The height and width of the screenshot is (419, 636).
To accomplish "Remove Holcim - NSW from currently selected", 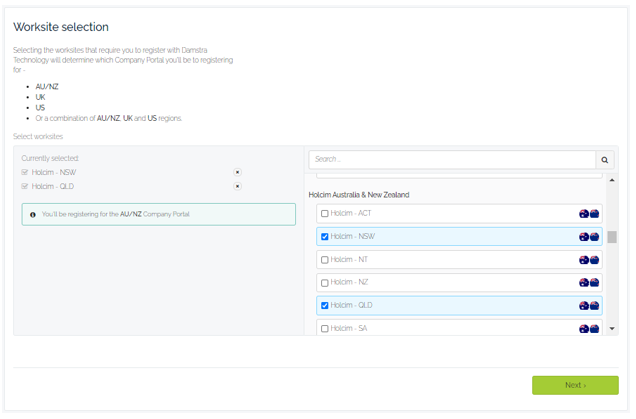I will click(238, 172).
